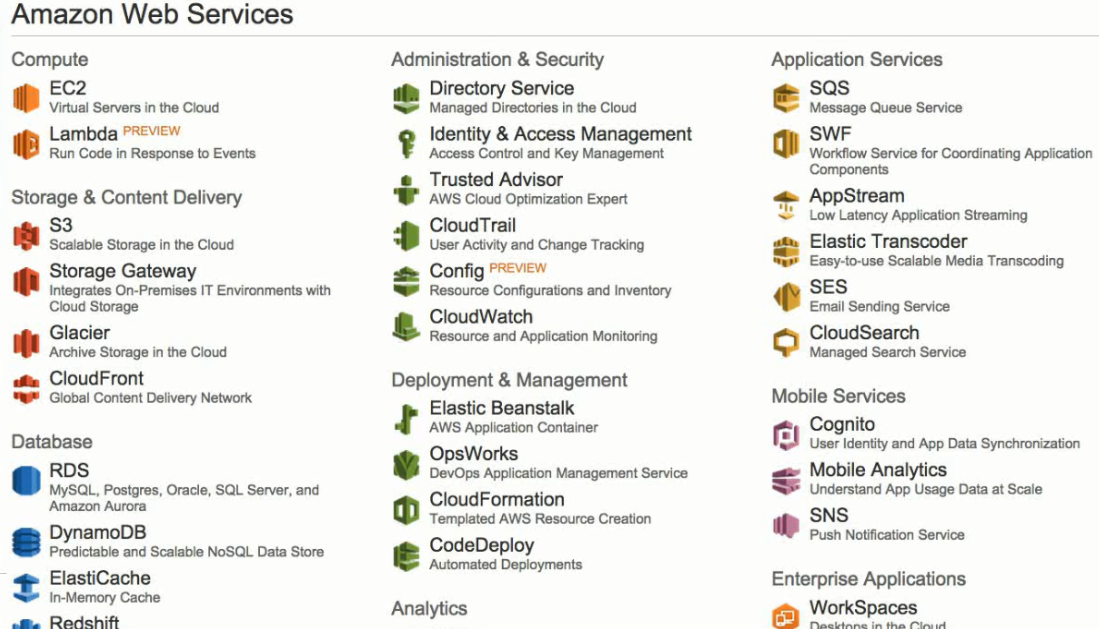Go to the Directory Service page
The height and width of the screenshot is (629, 1099).
tap(502, 88)
